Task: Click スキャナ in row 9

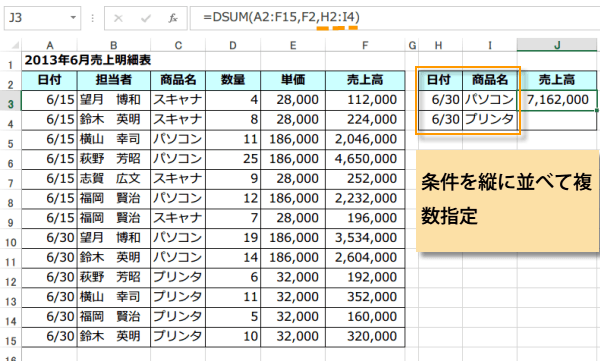Action: pos(178,218)
